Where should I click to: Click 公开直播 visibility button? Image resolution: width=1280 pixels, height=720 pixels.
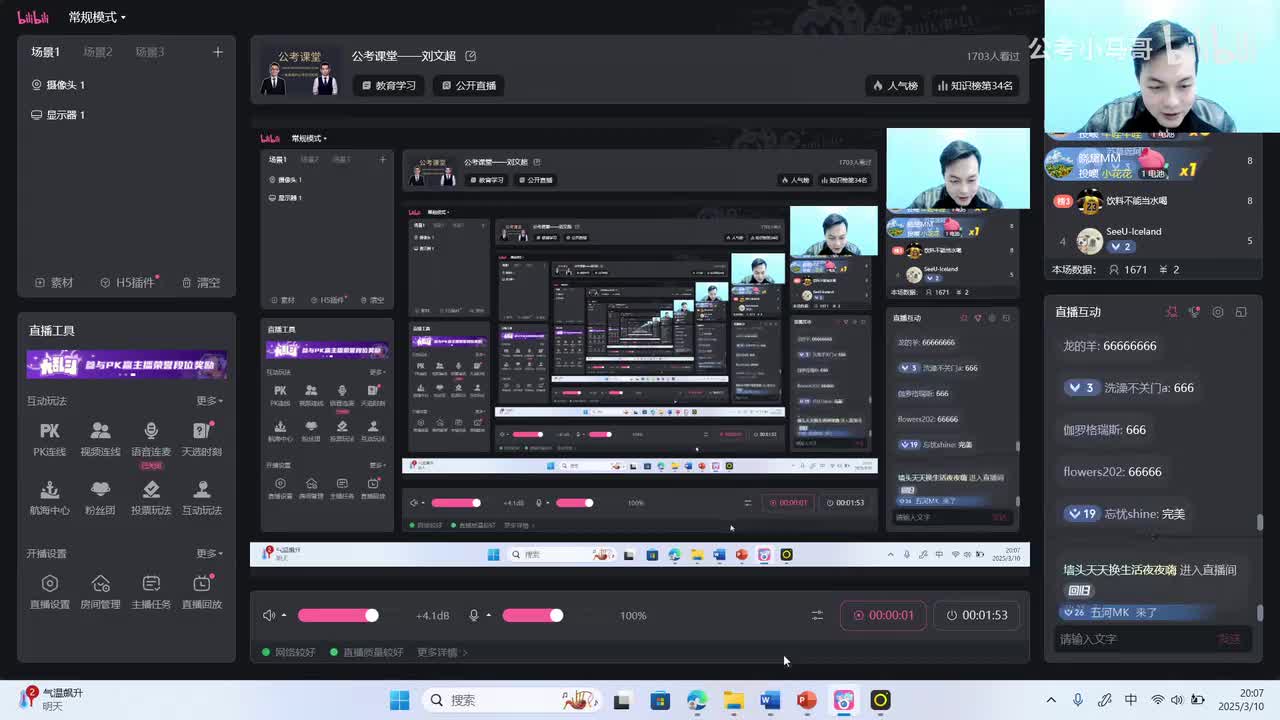(469, 85)
